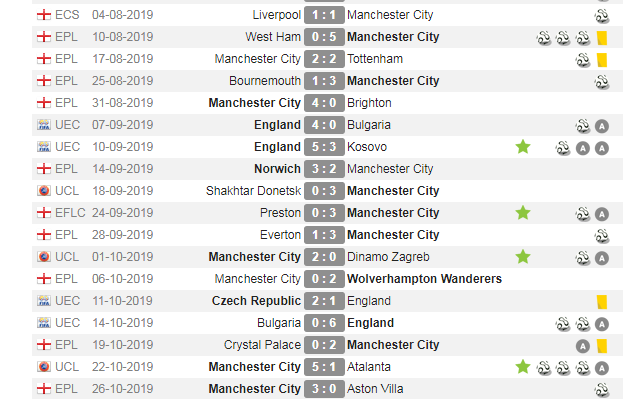
Task: Open the 5 : 3 score of England-Kosovo
Action: pyautogui.click(x=324, y=147)
